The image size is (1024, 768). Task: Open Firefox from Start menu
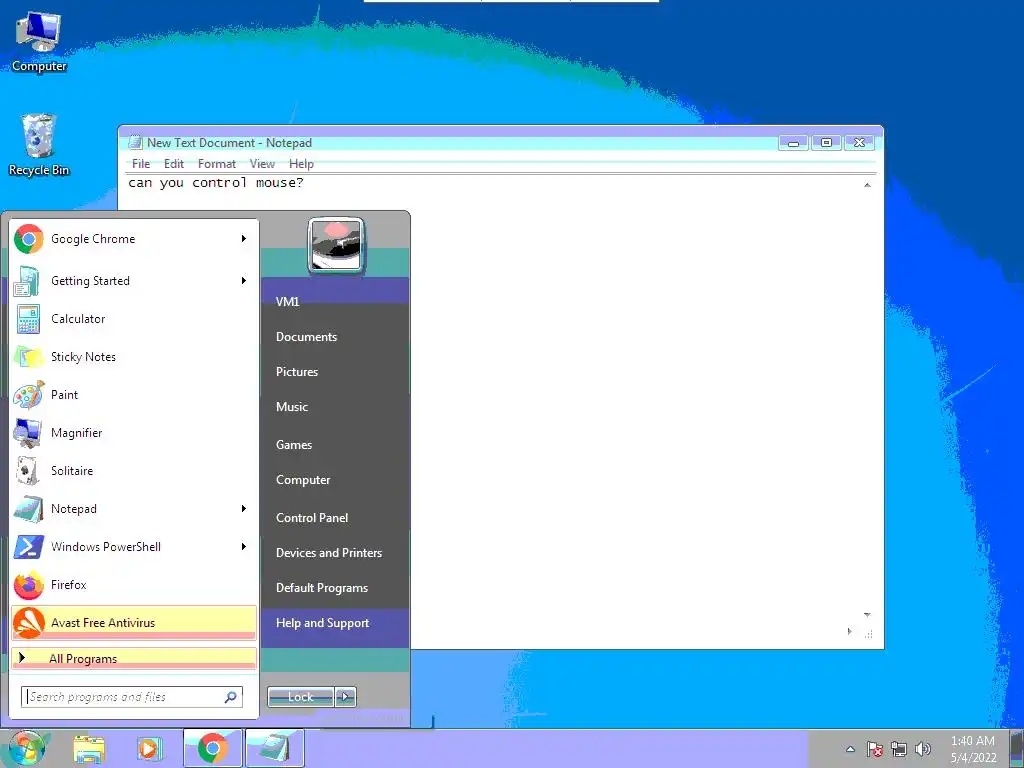tap(134, 585)
